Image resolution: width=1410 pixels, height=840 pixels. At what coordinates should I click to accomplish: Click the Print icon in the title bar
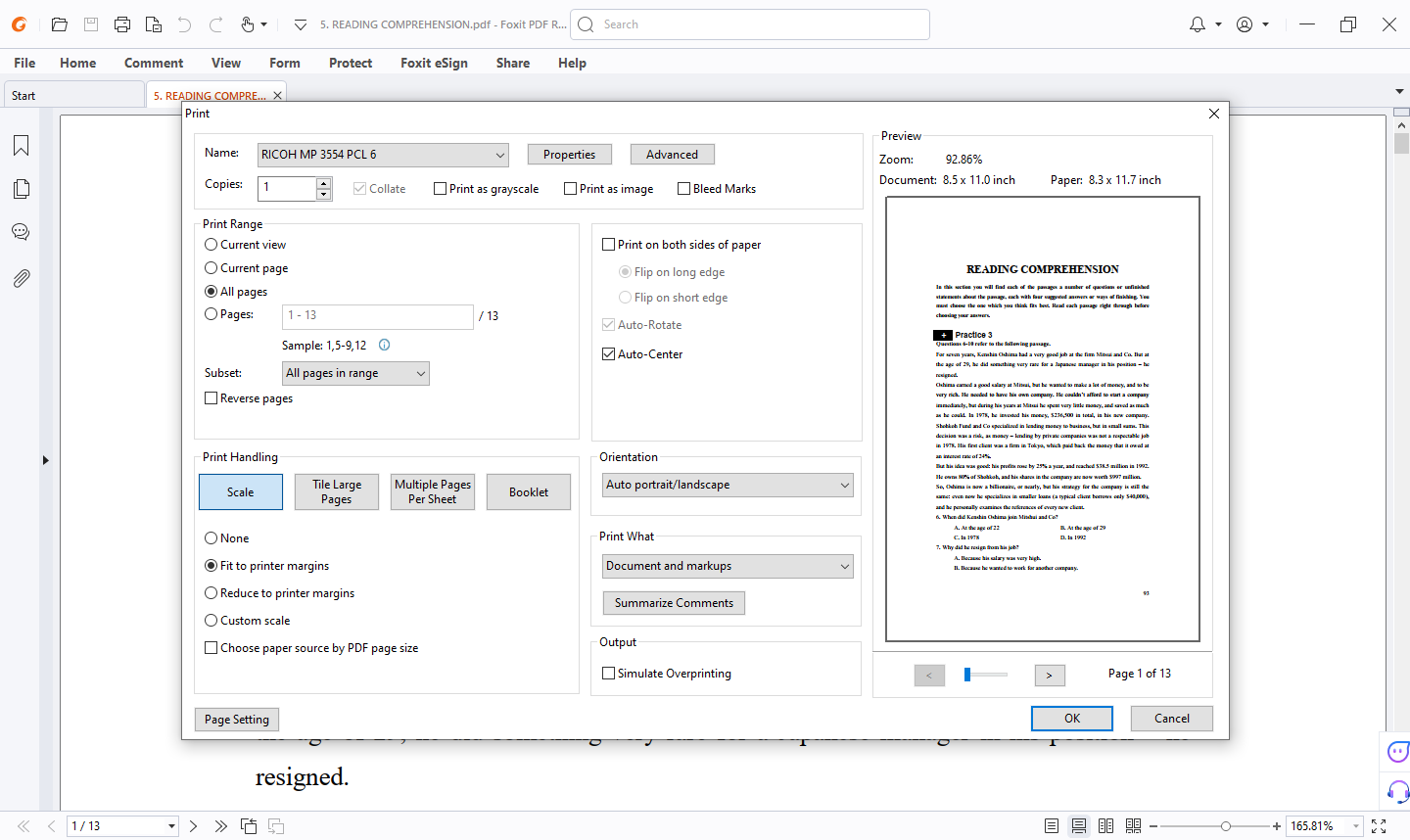point(122,24)
